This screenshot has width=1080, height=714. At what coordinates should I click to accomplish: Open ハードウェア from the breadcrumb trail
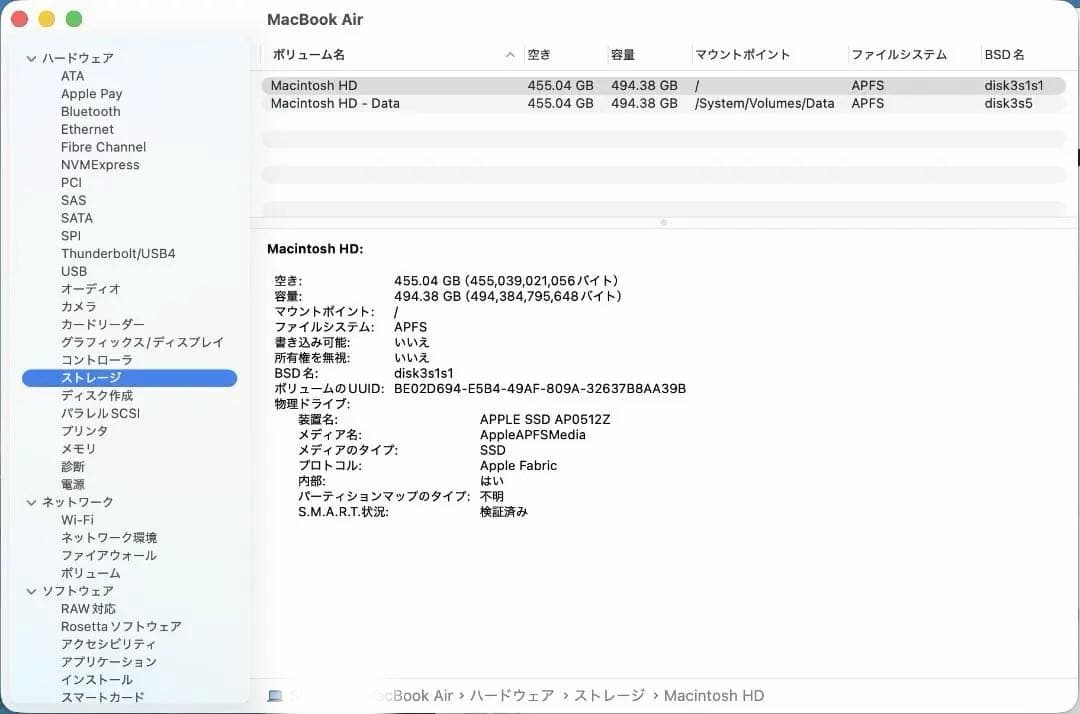tap(510, 695)
